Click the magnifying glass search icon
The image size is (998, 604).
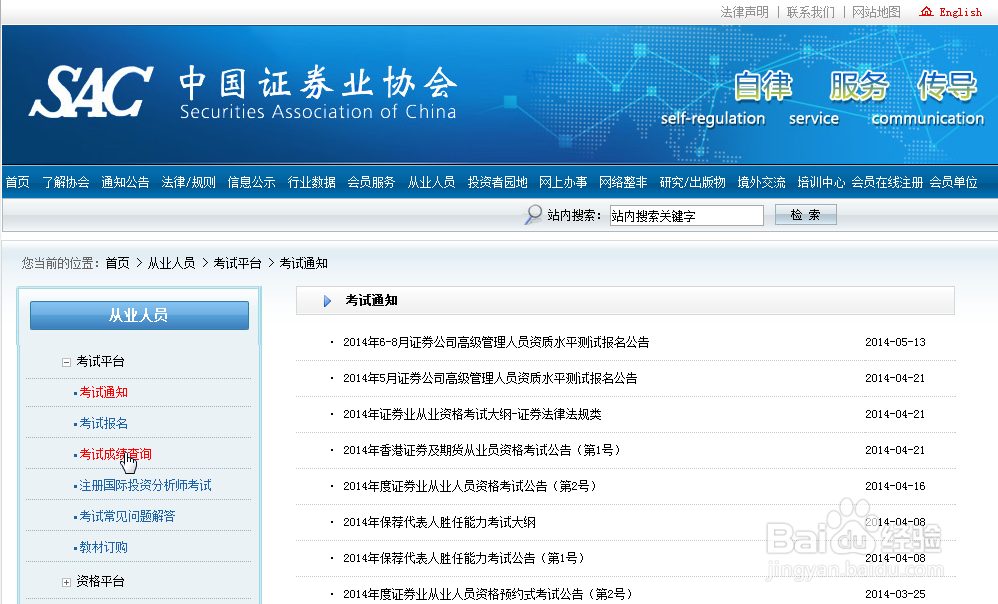(531, 214)
